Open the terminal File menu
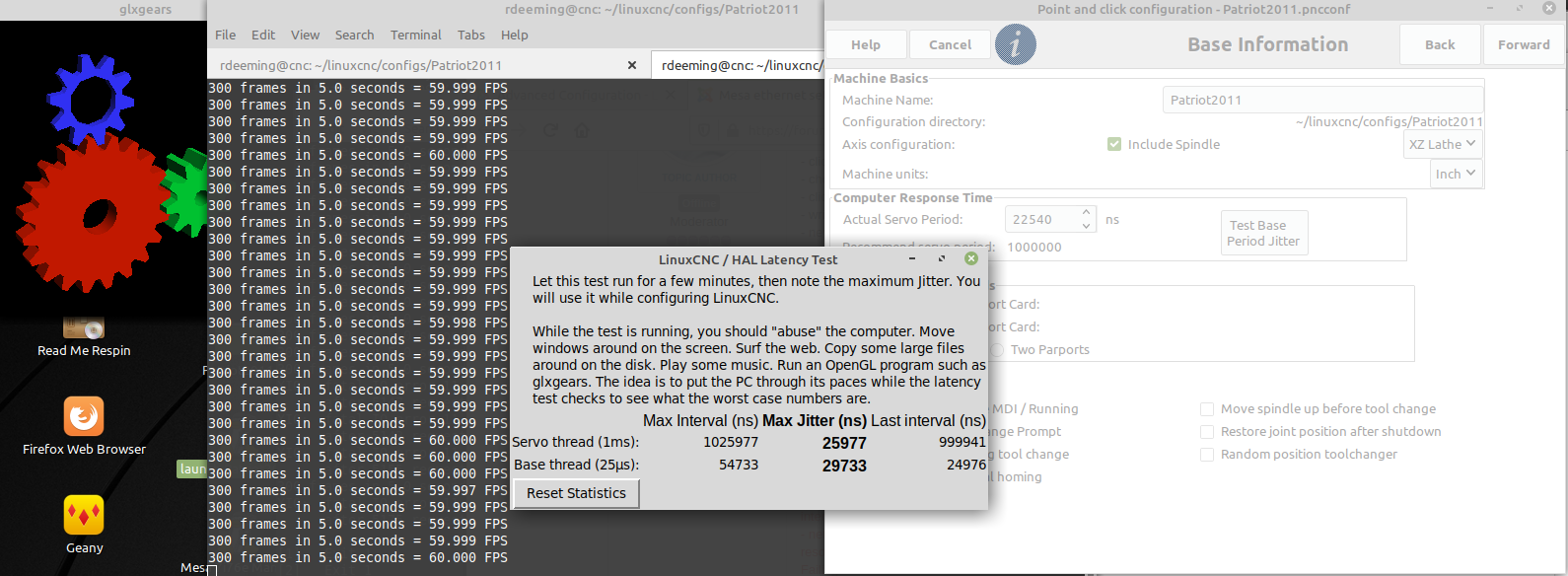1568x576 pixels. point(226,35)
